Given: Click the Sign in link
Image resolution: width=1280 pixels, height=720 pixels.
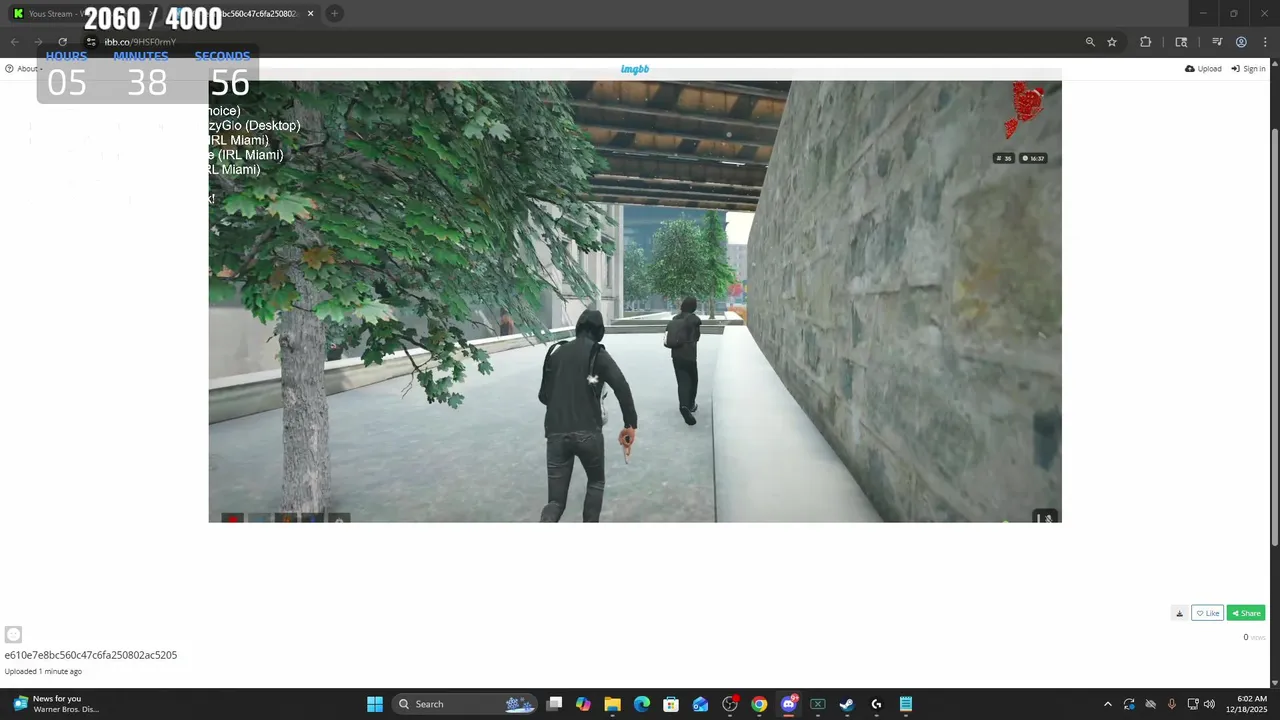Looking at the screenshot, I should click(1248, 69).
